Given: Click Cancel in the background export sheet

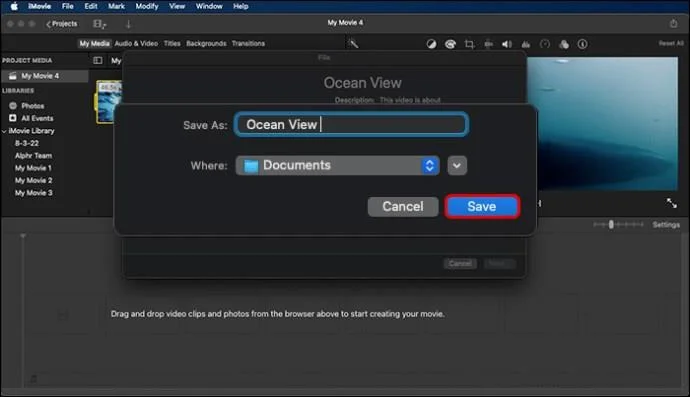Looking at the screenshot, I should click(460, 264).
